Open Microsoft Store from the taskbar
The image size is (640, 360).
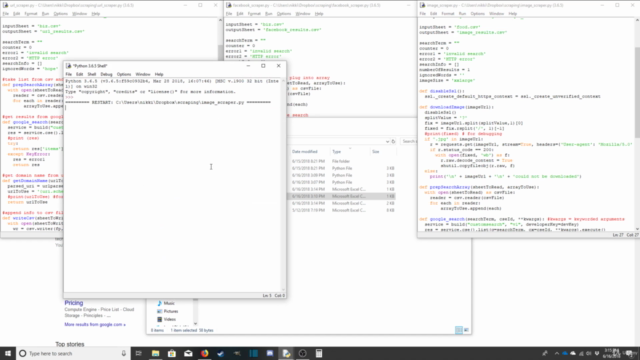click(172, 353)
